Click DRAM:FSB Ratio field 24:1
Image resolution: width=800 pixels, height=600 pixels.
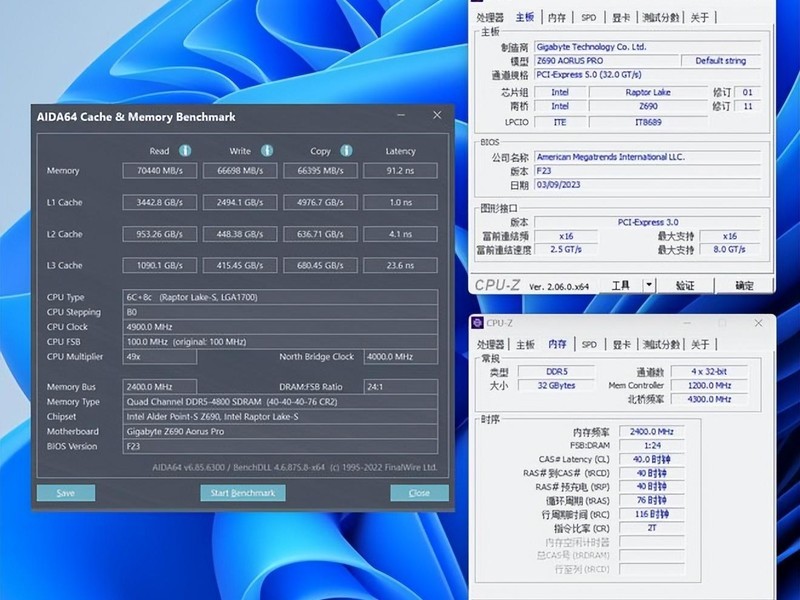pyautogui.click(x=401, y=387)
